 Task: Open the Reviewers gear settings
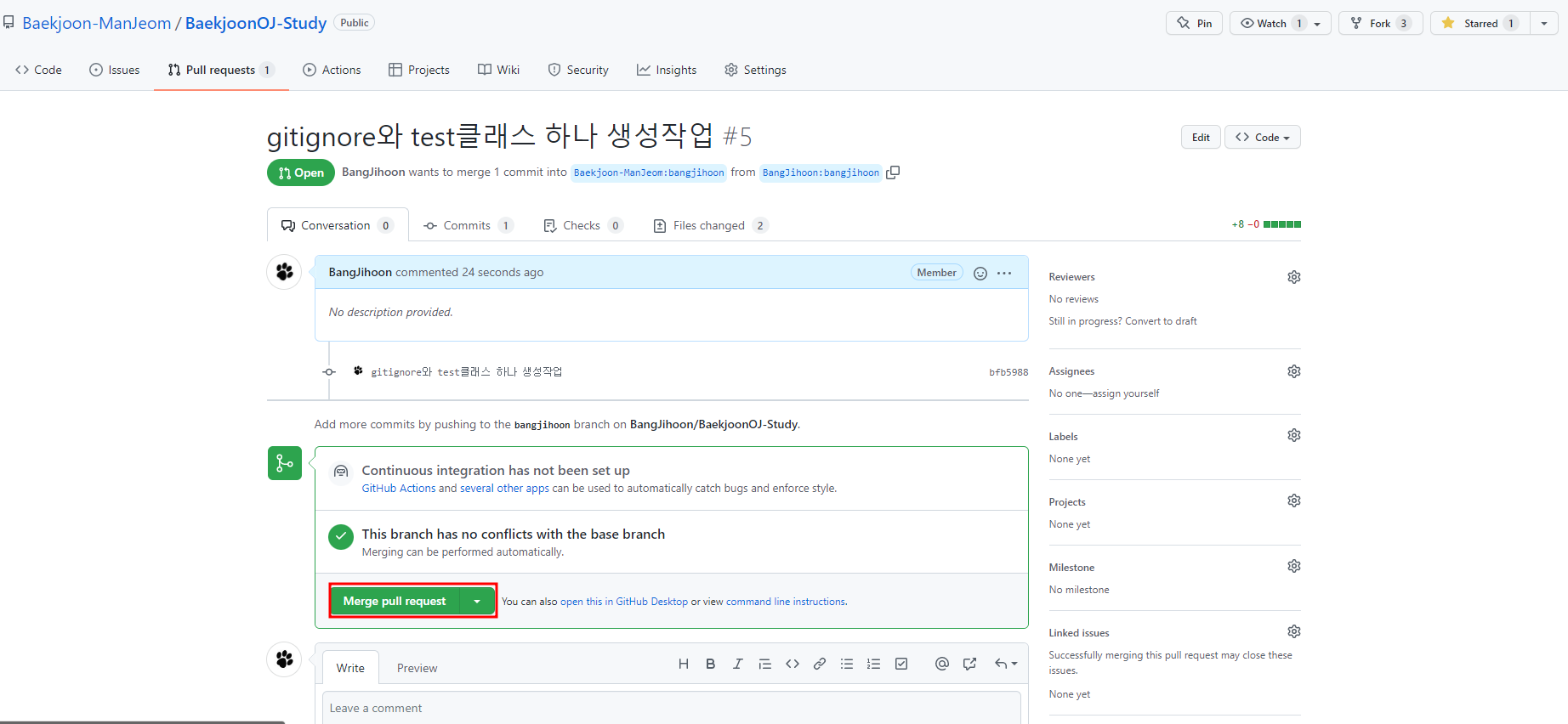pos(1293,277)
